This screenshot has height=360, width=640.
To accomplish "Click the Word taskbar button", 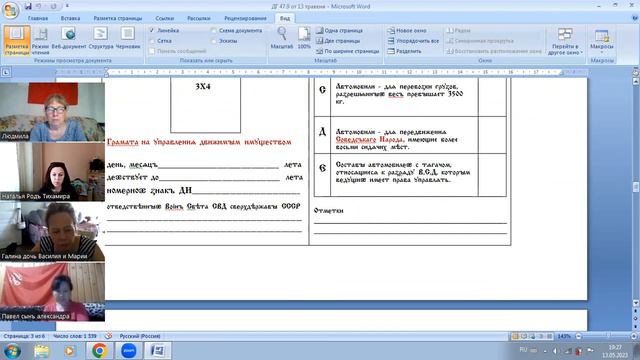I will tap(158, 351).
